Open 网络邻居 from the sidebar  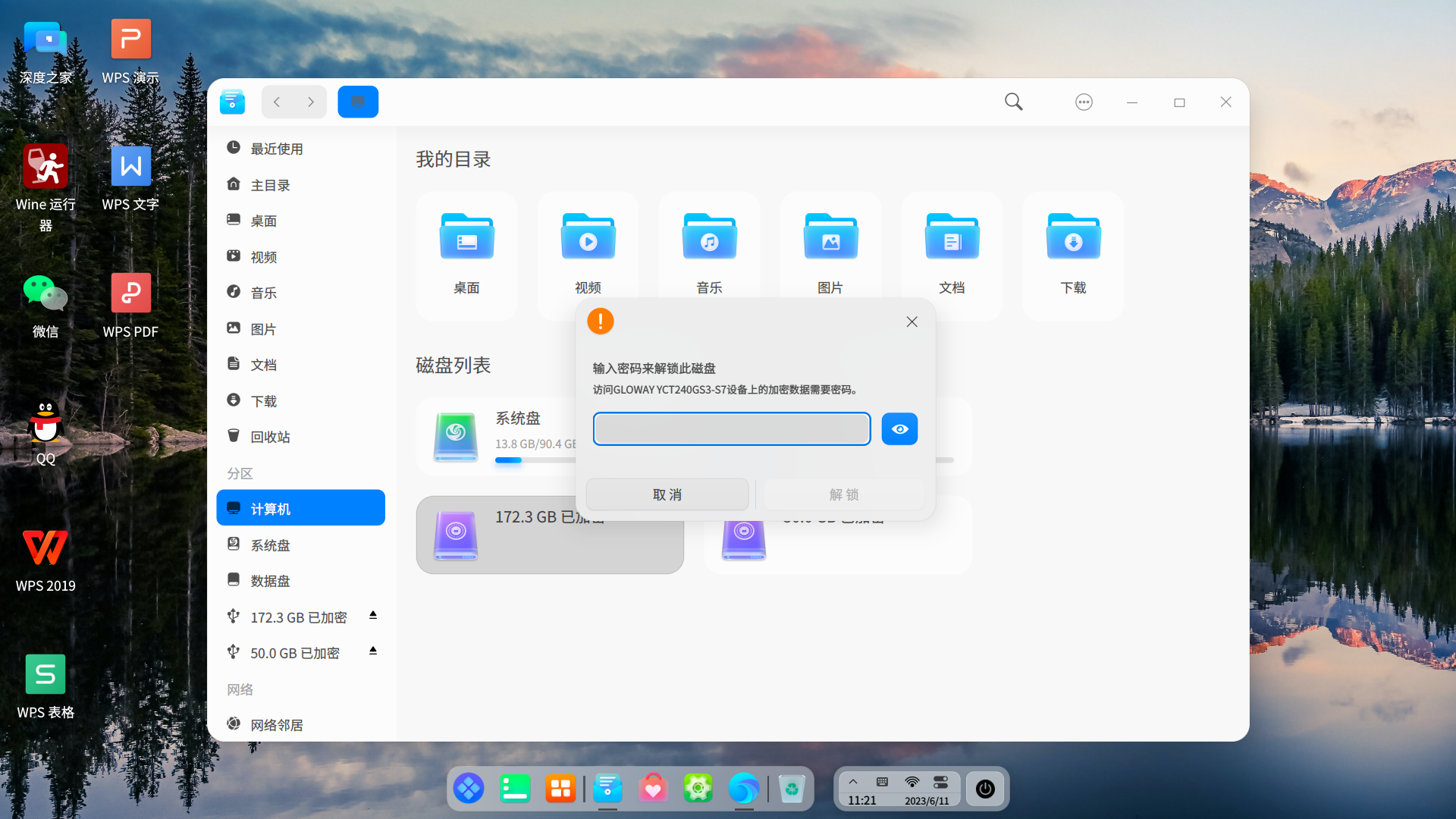[276, 724]
